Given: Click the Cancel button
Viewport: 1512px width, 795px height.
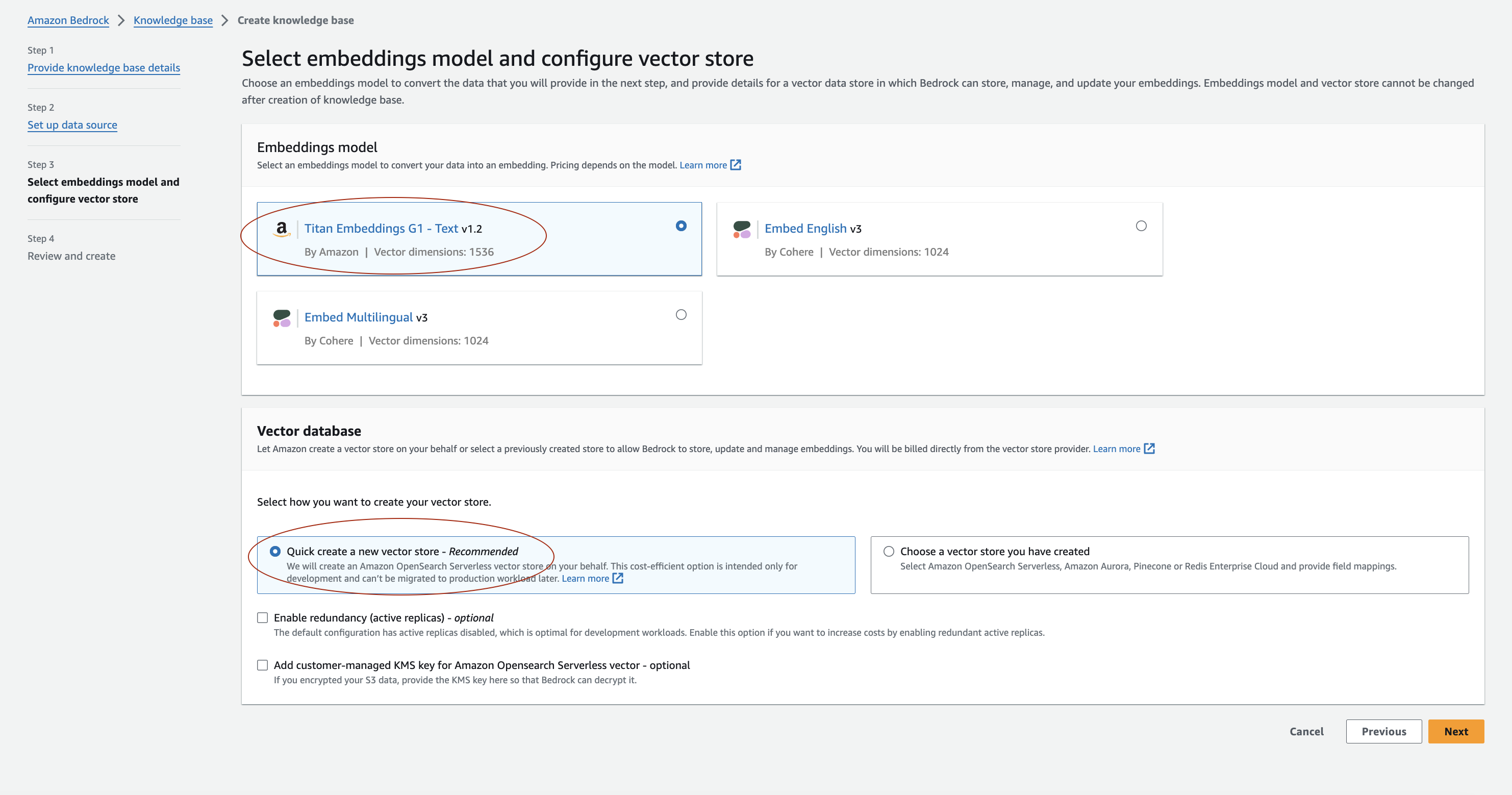Looking at the screenshot, I should coord(1306,731).
